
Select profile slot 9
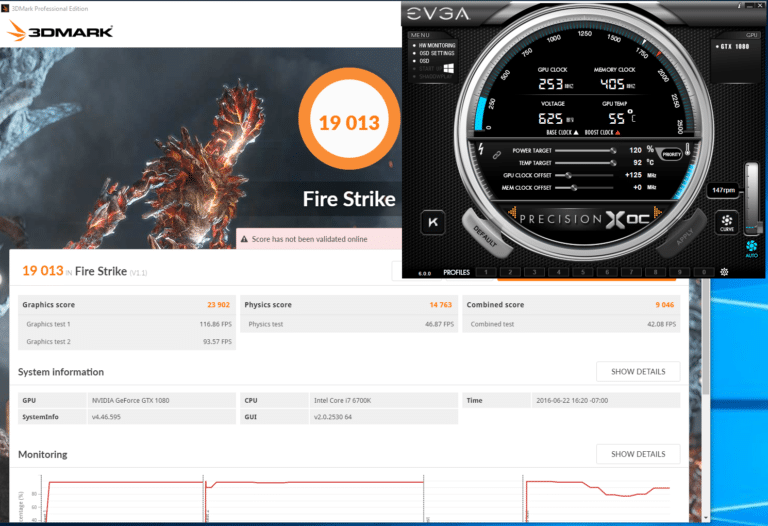(x=680, y=272)
